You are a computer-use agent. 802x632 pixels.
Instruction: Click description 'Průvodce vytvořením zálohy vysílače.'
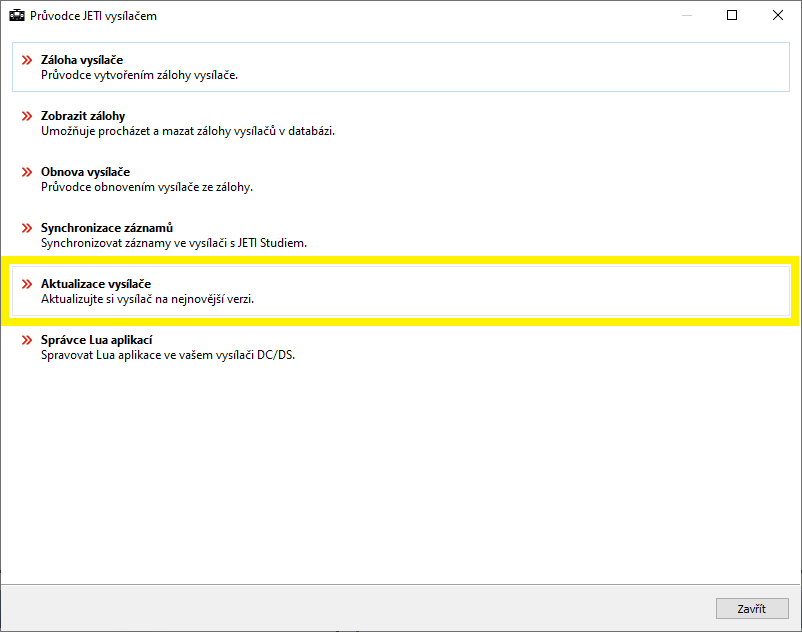pos(140,75)
